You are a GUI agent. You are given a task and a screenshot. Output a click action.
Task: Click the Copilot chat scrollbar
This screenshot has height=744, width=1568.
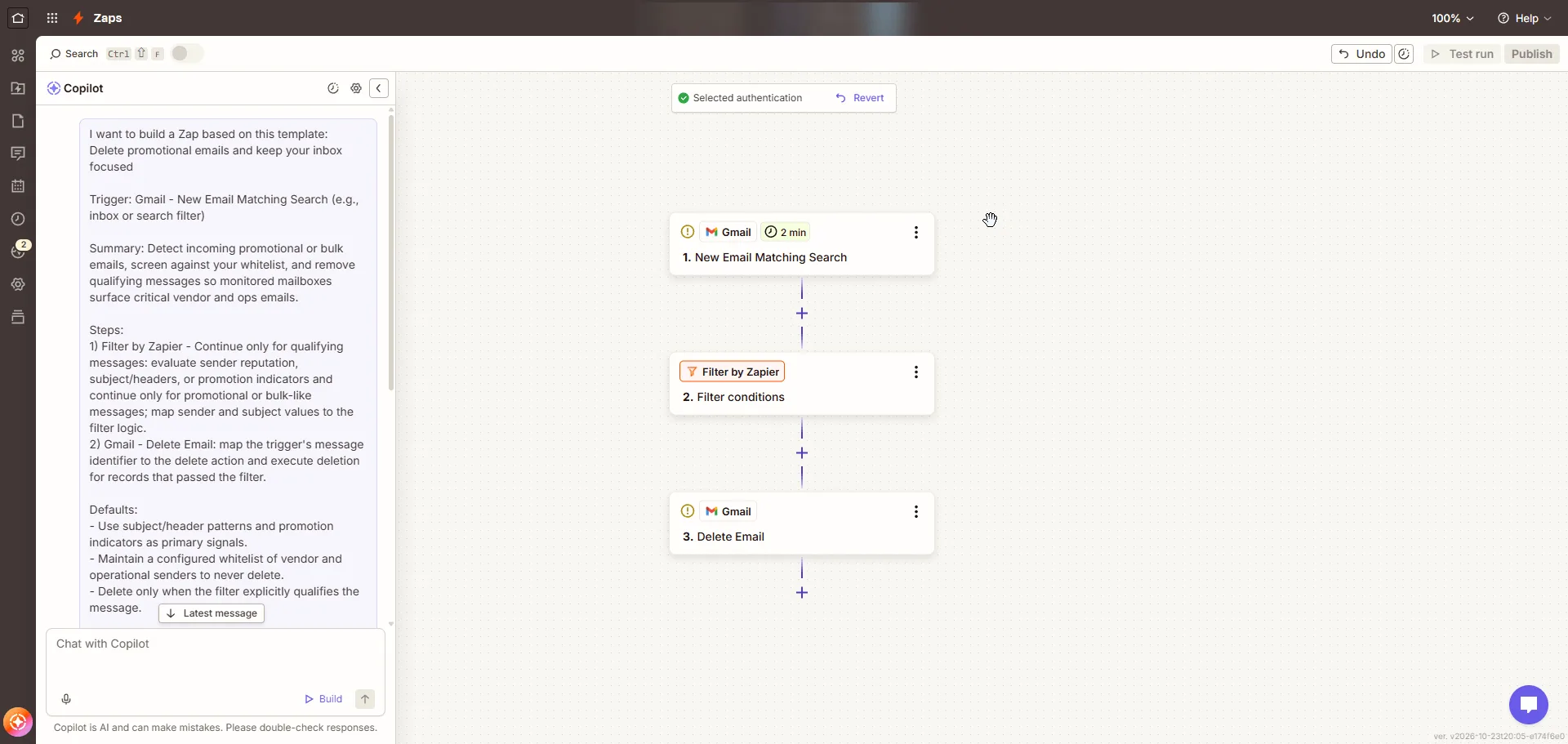391,253
